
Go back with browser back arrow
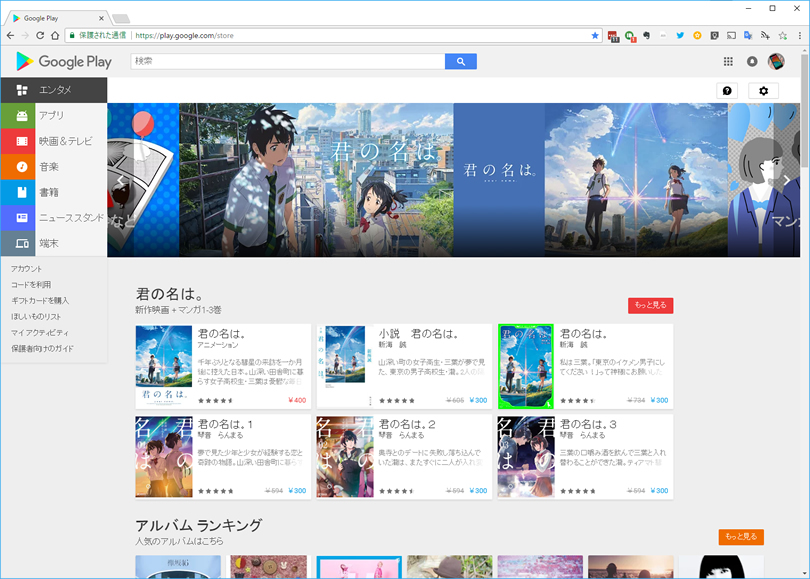pos(10,35)
